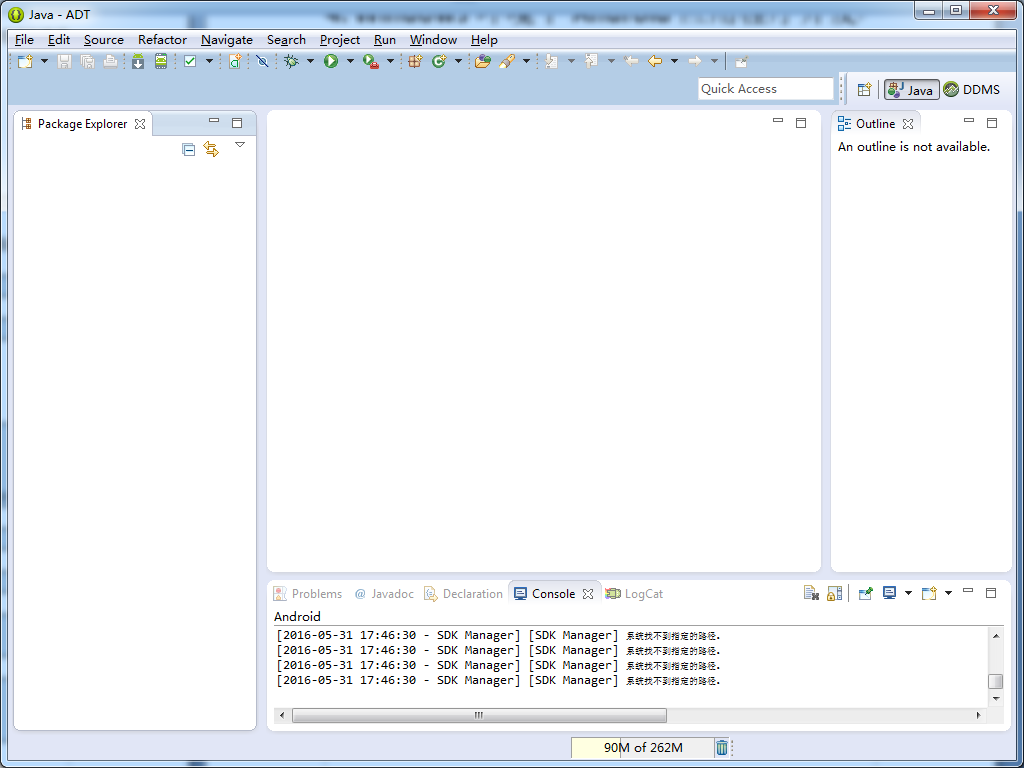Toggle the Pin Console icon
Viewport: 1024px width, 768px height.
(865, 593)
